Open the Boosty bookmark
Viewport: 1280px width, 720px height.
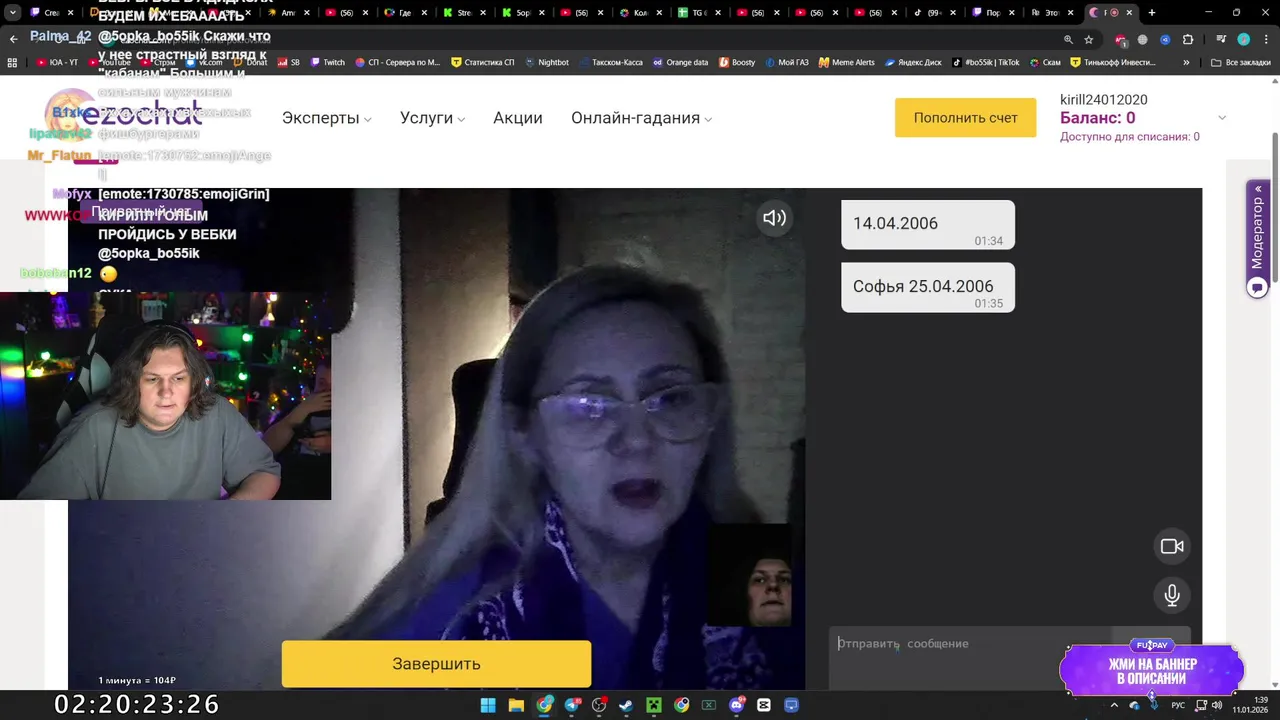(737, 62)
